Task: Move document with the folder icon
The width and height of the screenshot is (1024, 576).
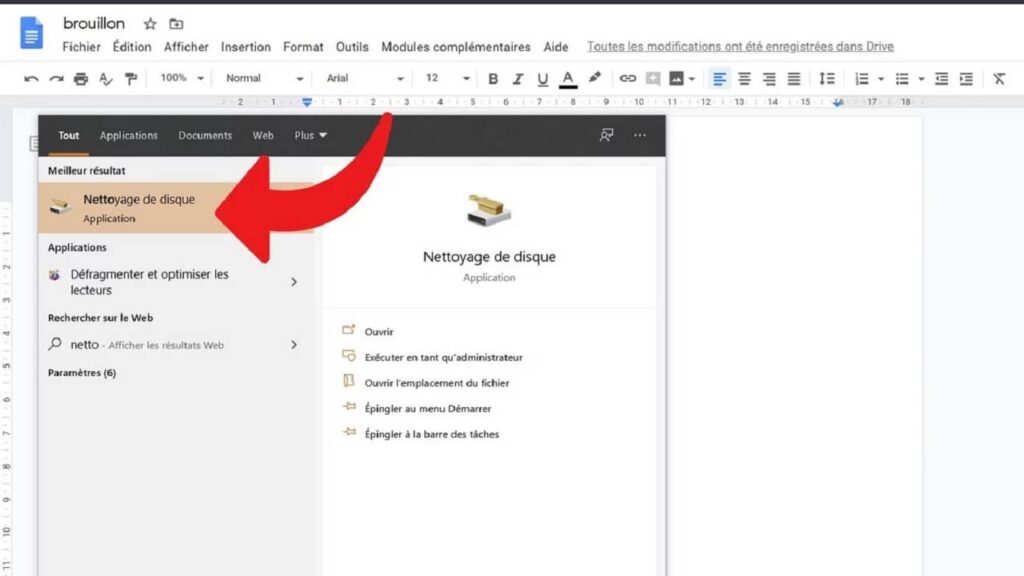Action: [176, 24]
